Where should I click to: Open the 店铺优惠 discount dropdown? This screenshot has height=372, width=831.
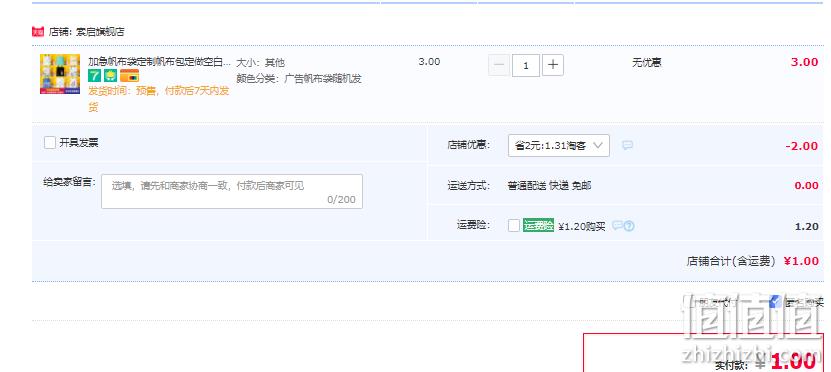[x=559, y=146]
